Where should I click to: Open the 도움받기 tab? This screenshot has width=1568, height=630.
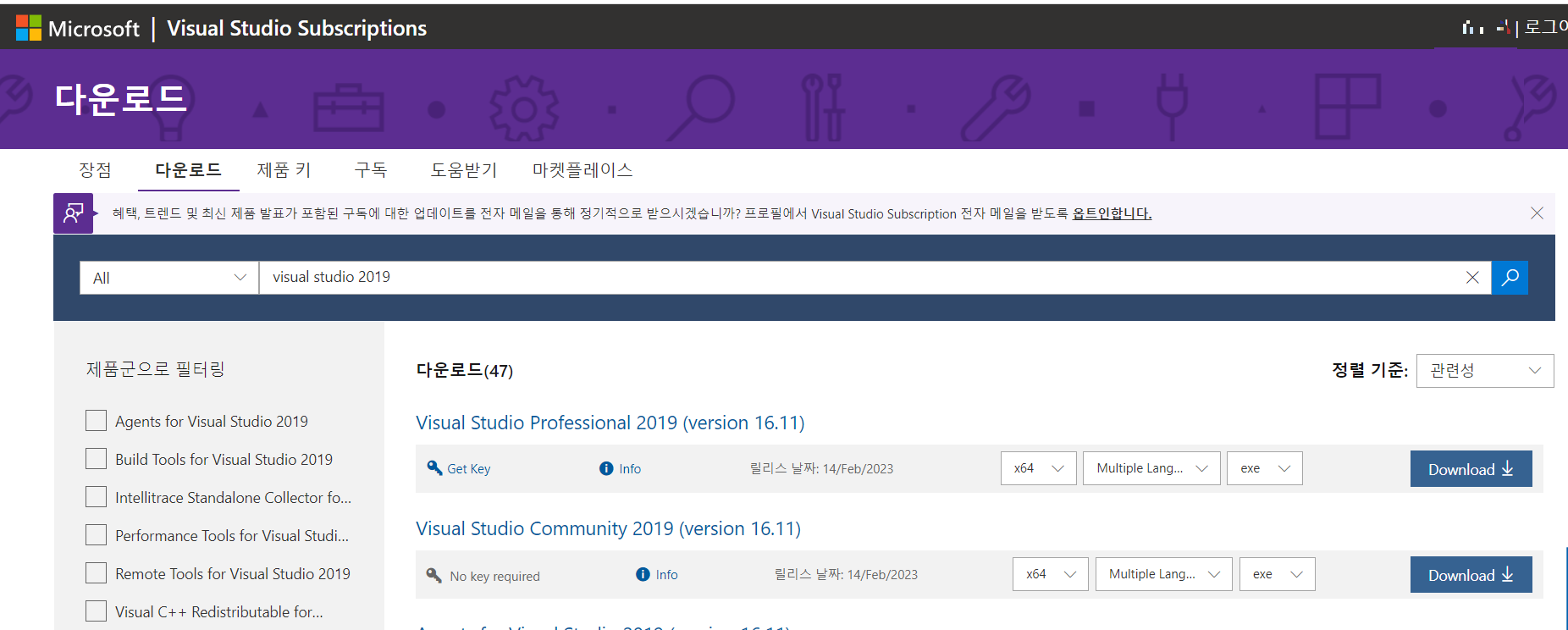(464, 170)
